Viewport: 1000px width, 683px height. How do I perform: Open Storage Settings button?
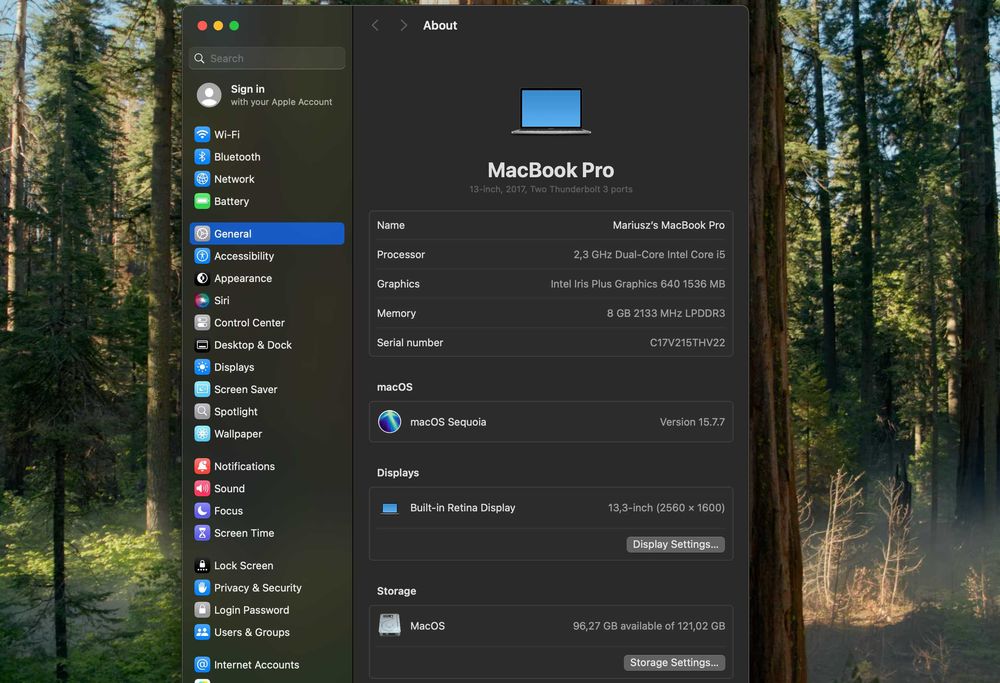674,663
